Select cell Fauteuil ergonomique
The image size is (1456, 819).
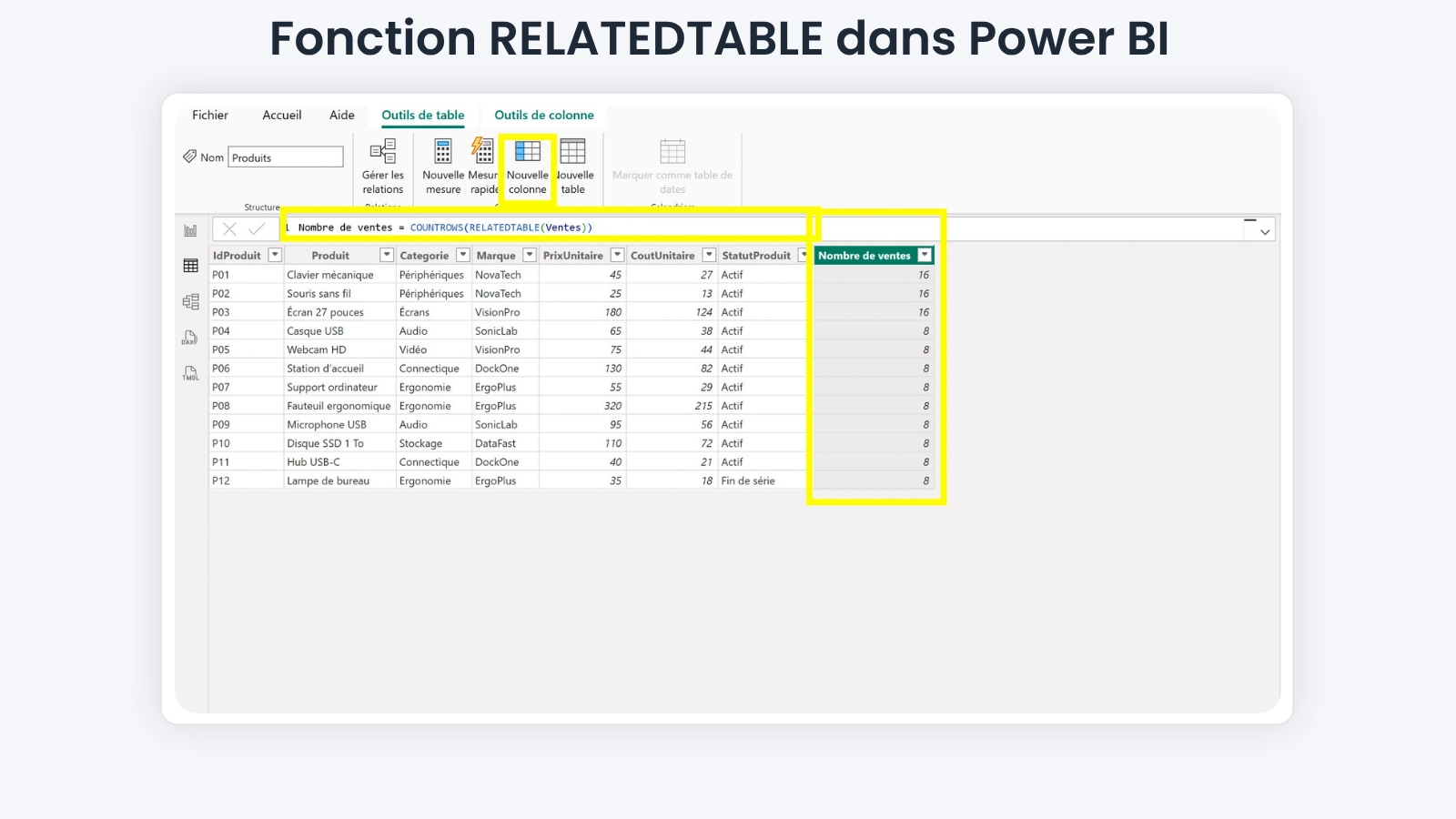coord(339,406)
